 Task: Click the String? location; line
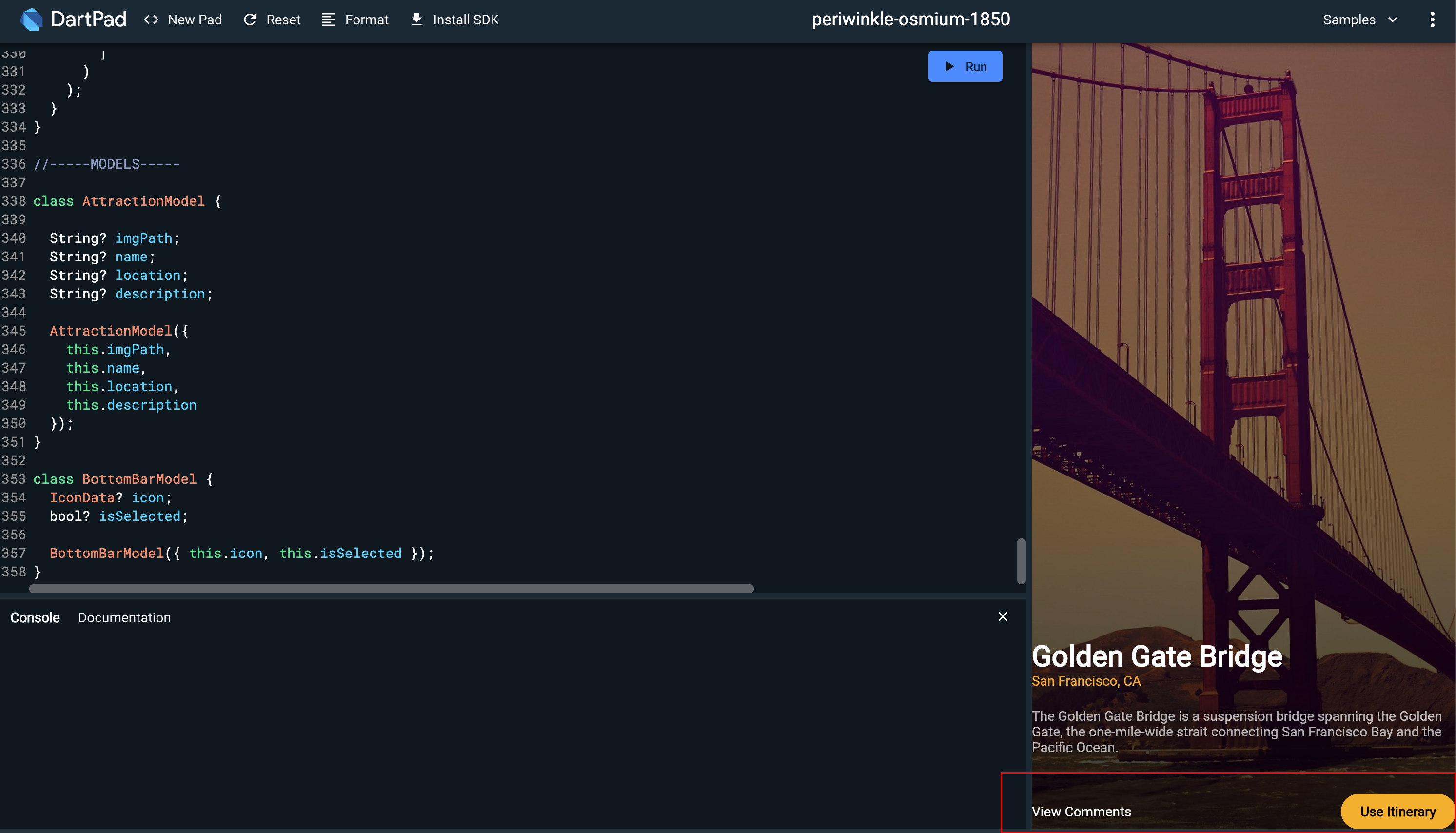pyautogui.click(x=119, y=275)
